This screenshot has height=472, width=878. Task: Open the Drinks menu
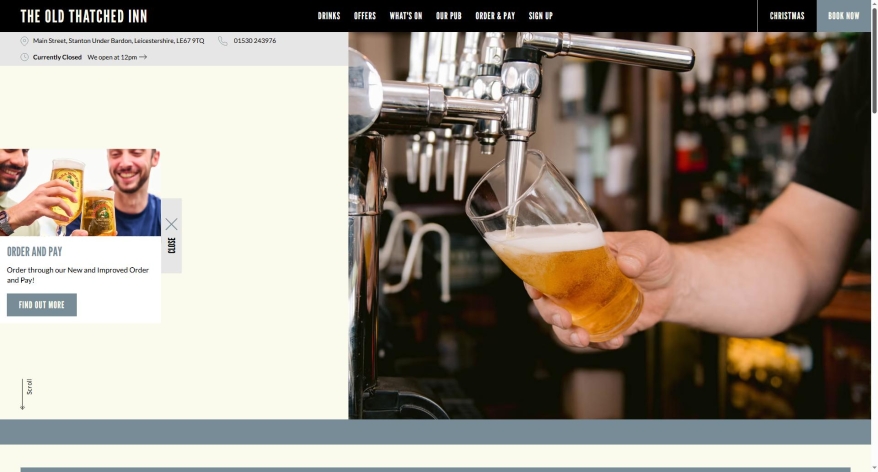pos(329,16)
